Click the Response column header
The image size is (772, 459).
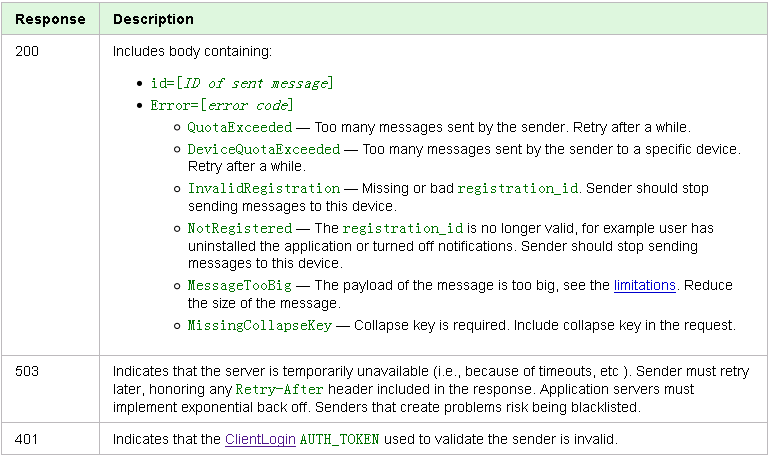point(50,19)
